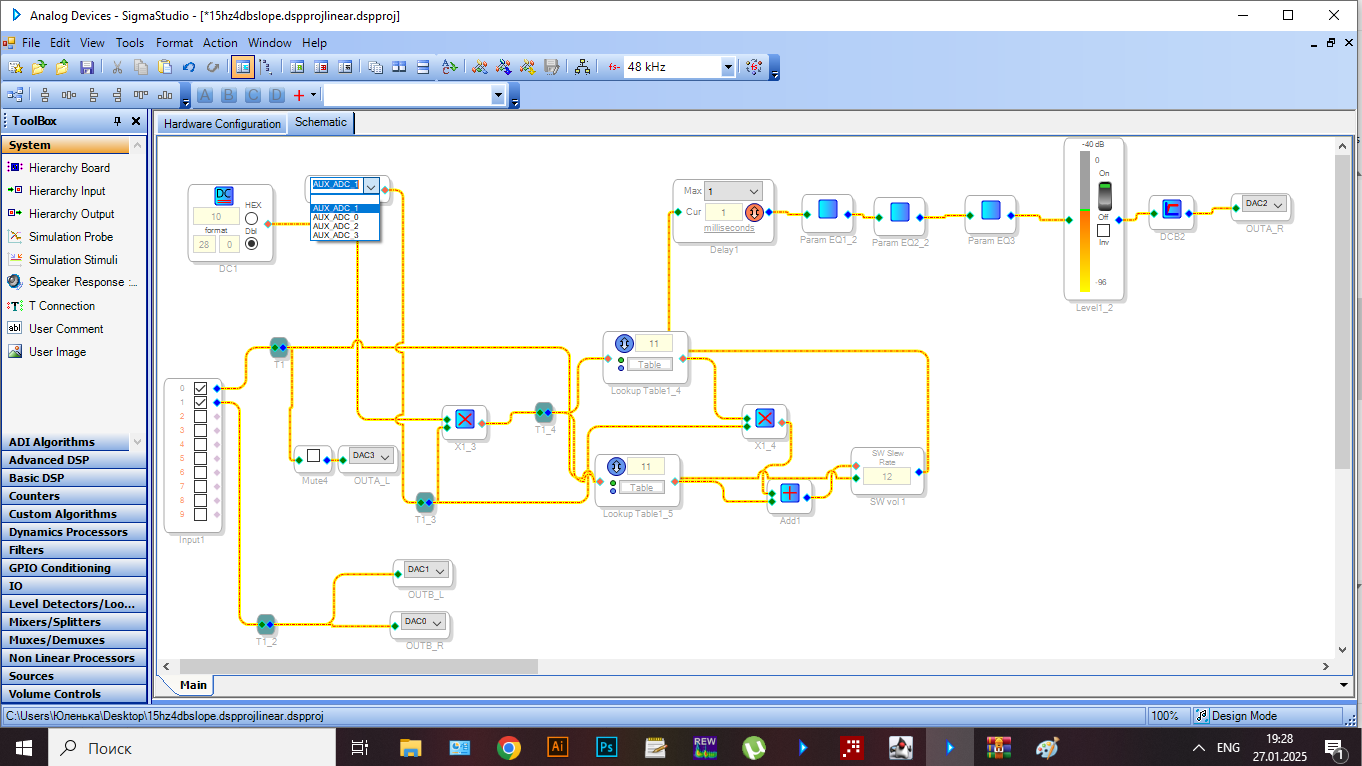Viewport: 1362px width, 766px height.
Task: Click the red plus toolbar icon
Action: pos(298,95)
